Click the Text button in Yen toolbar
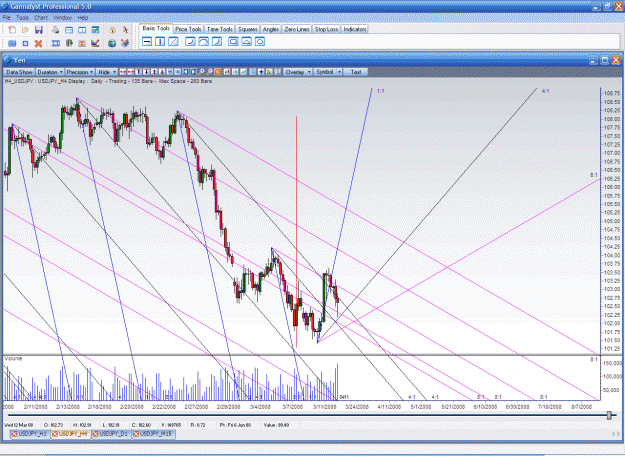The height and width of the screenshot is (456, 625). [x=356, y=72]
